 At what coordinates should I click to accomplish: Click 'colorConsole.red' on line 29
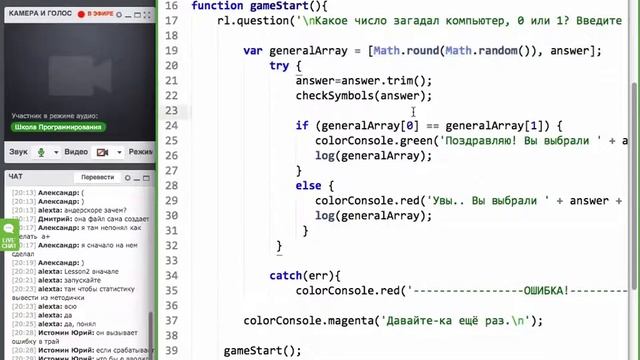pyautogui.click(x=367, y=201)
